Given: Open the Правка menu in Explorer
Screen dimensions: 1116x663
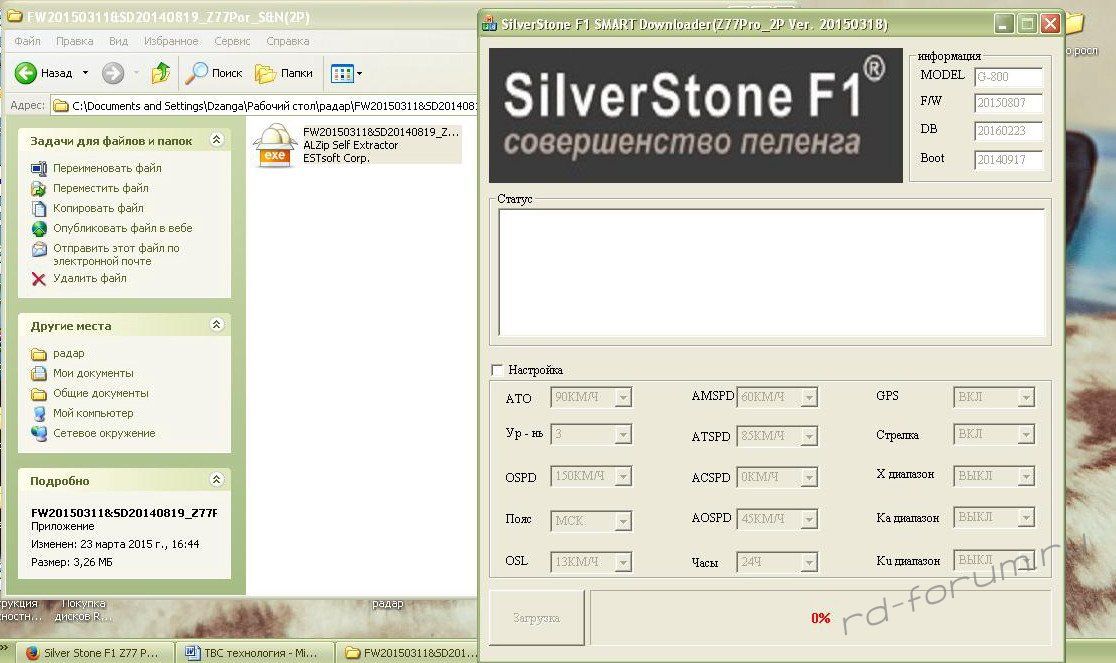Looking at the screenshot, I should tap(75, 41).
